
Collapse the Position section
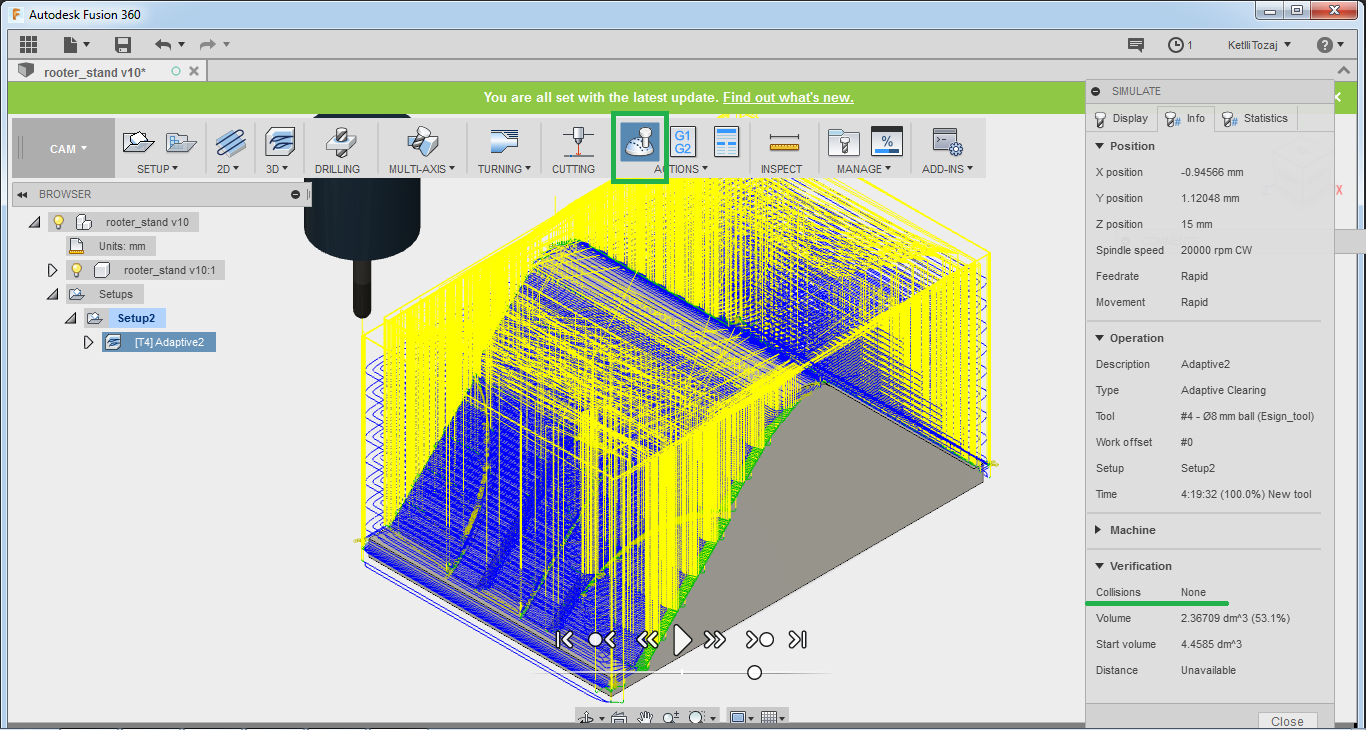[1101, 146]
